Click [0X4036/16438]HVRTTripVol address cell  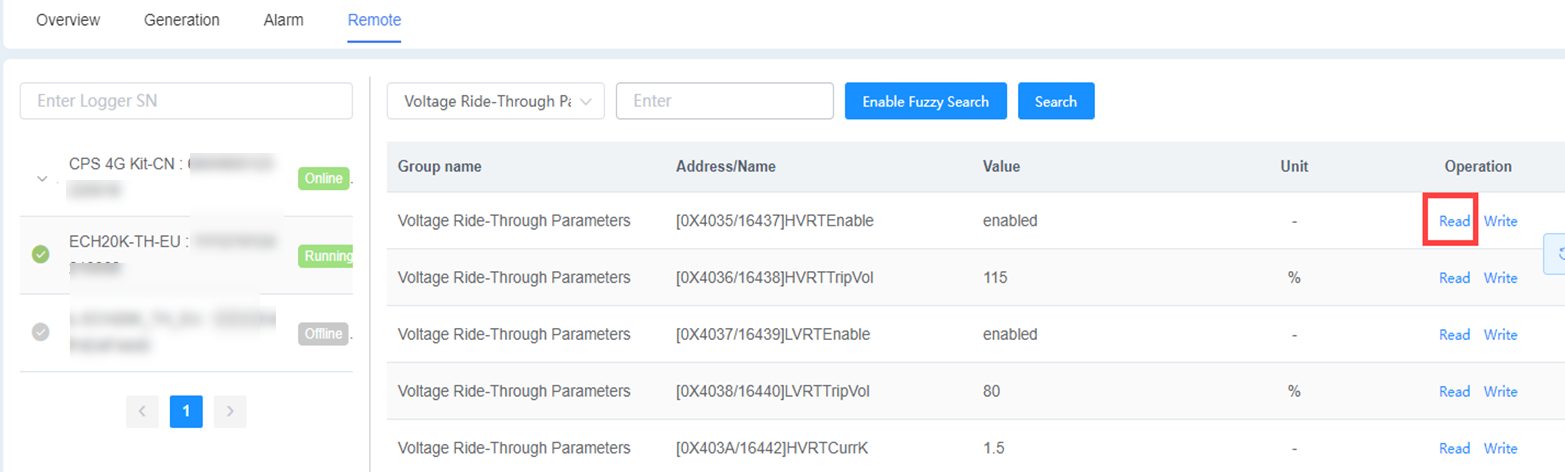(775, 278)
